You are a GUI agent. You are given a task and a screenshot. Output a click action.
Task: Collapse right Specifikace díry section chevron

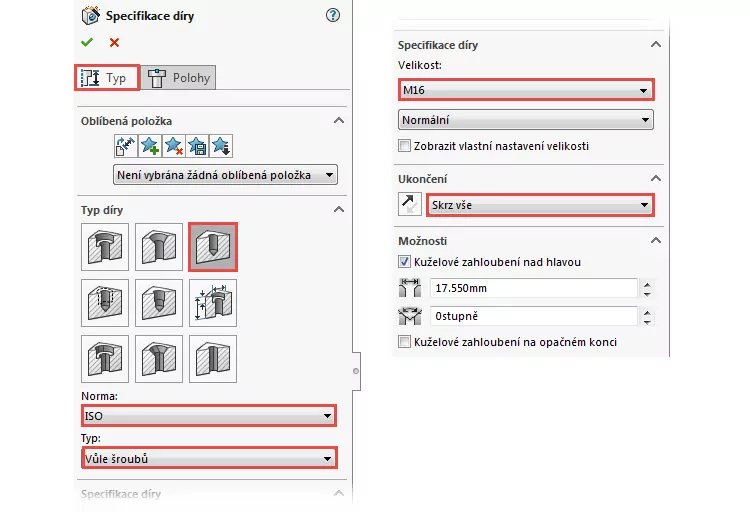pos(656,45)
